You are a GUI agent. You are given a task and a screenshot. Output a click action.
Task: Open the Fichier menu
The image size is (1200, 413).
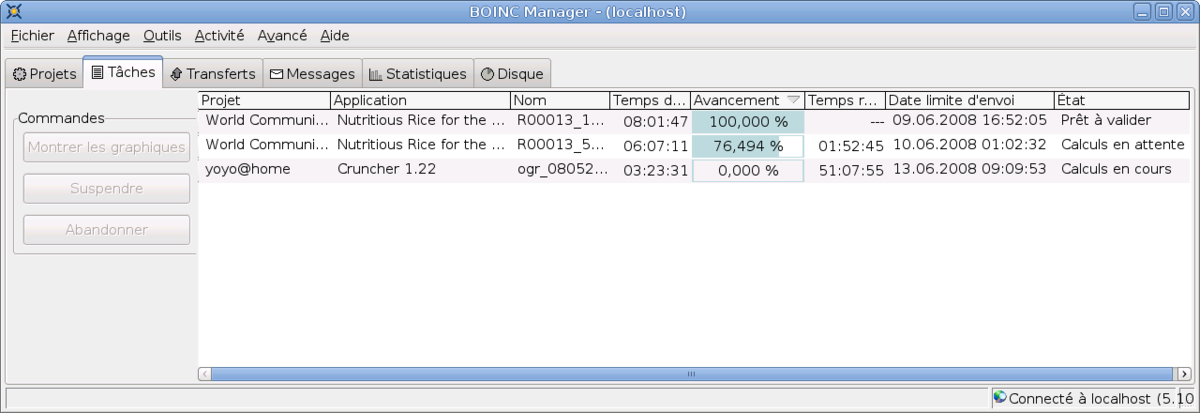(x=32, y=35)
